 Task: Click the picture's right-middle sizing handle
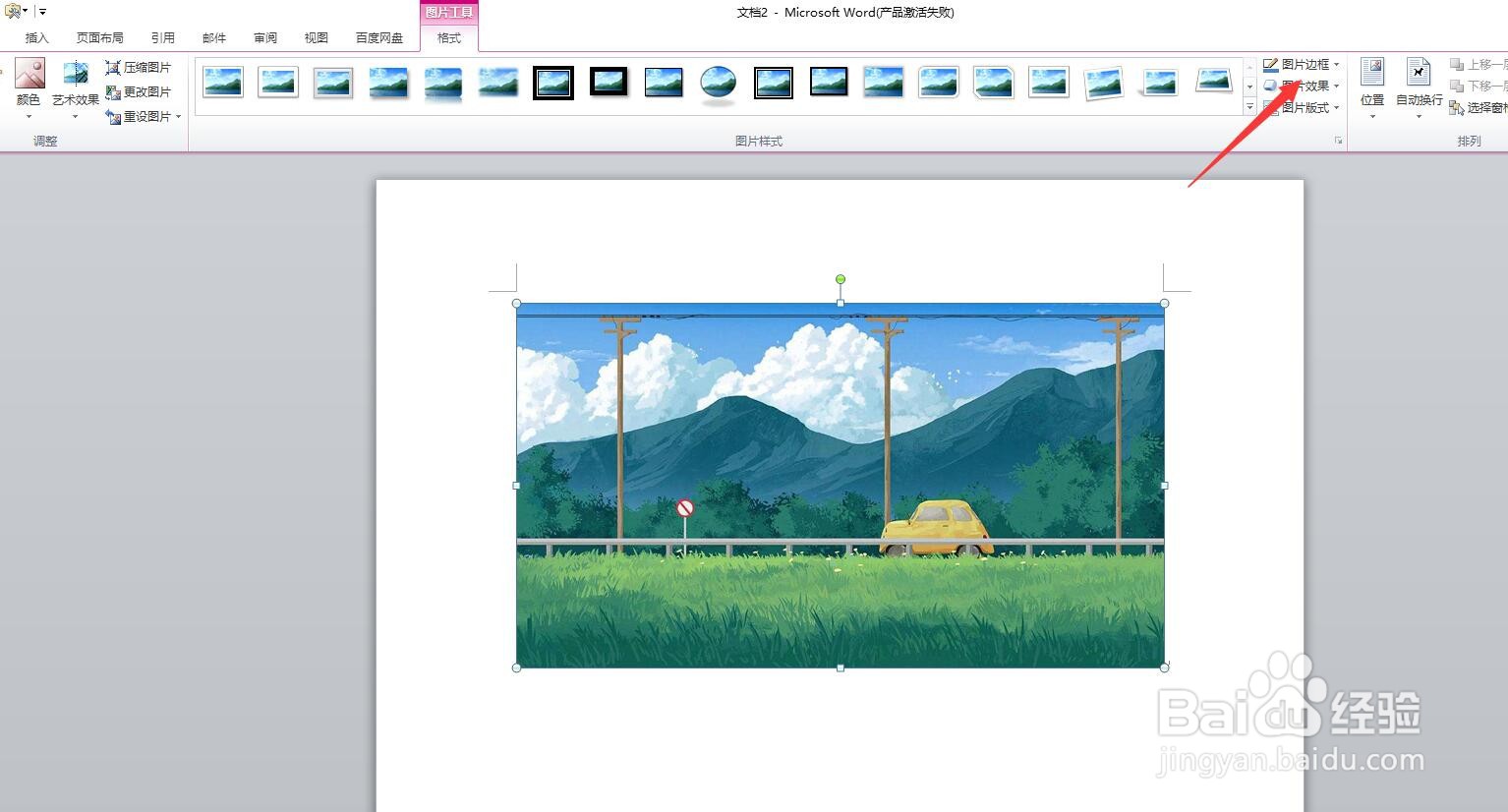point(1165,486)
